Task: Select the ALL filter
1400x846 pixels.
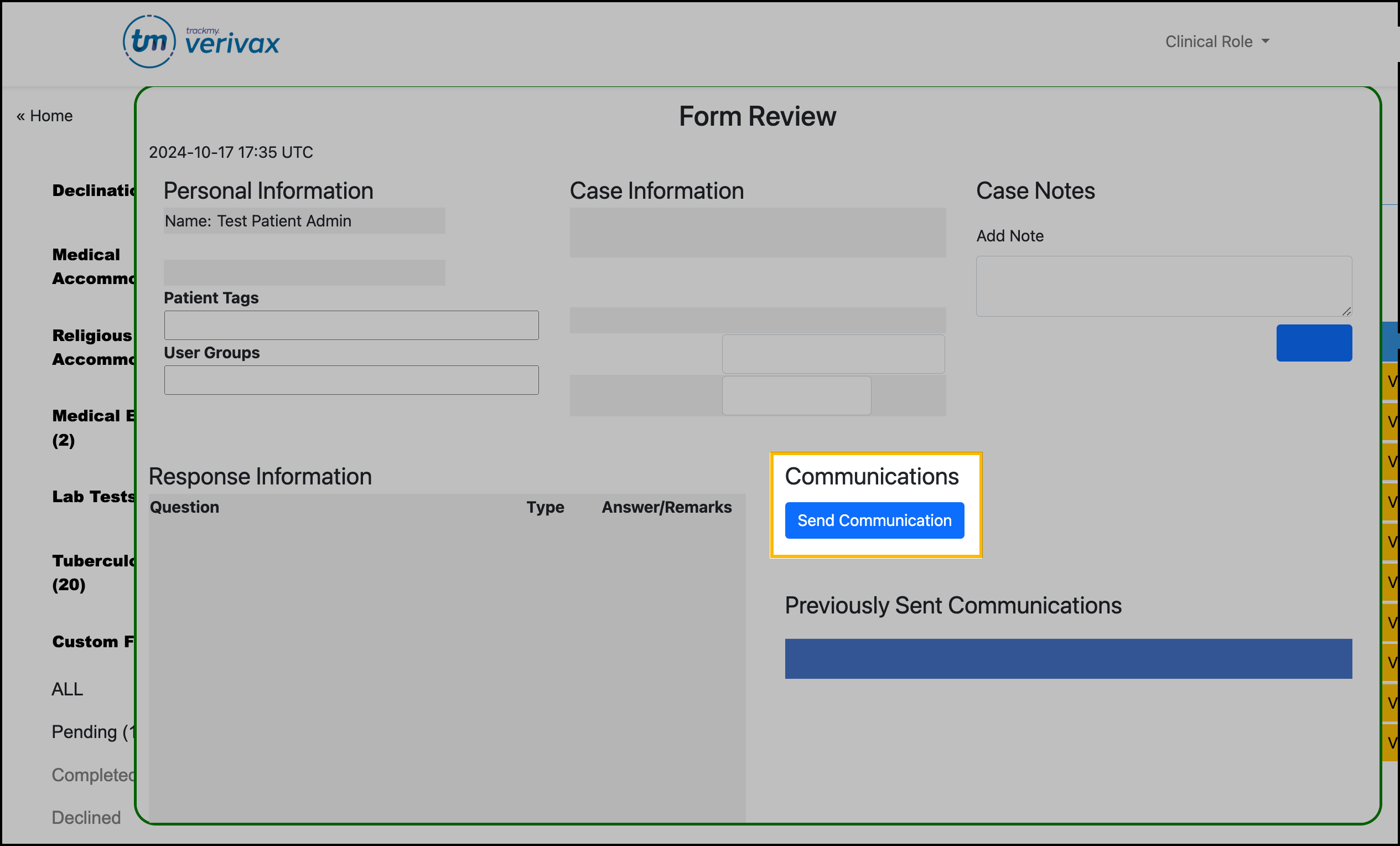Action: (x=67, y=689)
